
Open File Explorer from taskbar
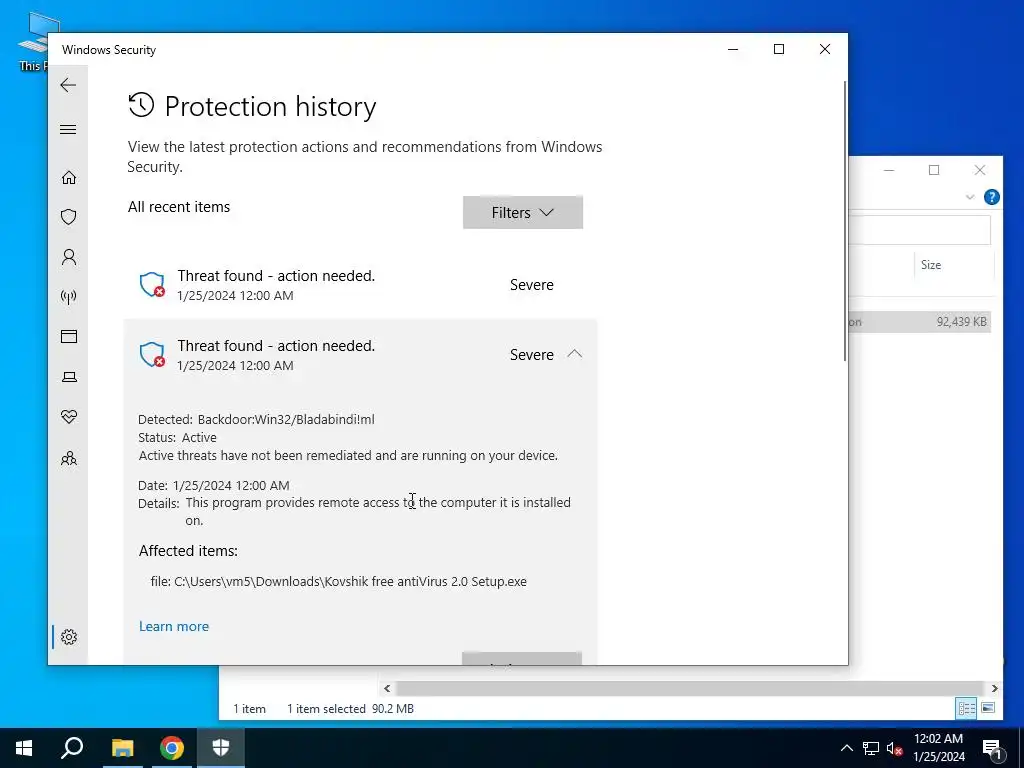[x=122, y=748]
